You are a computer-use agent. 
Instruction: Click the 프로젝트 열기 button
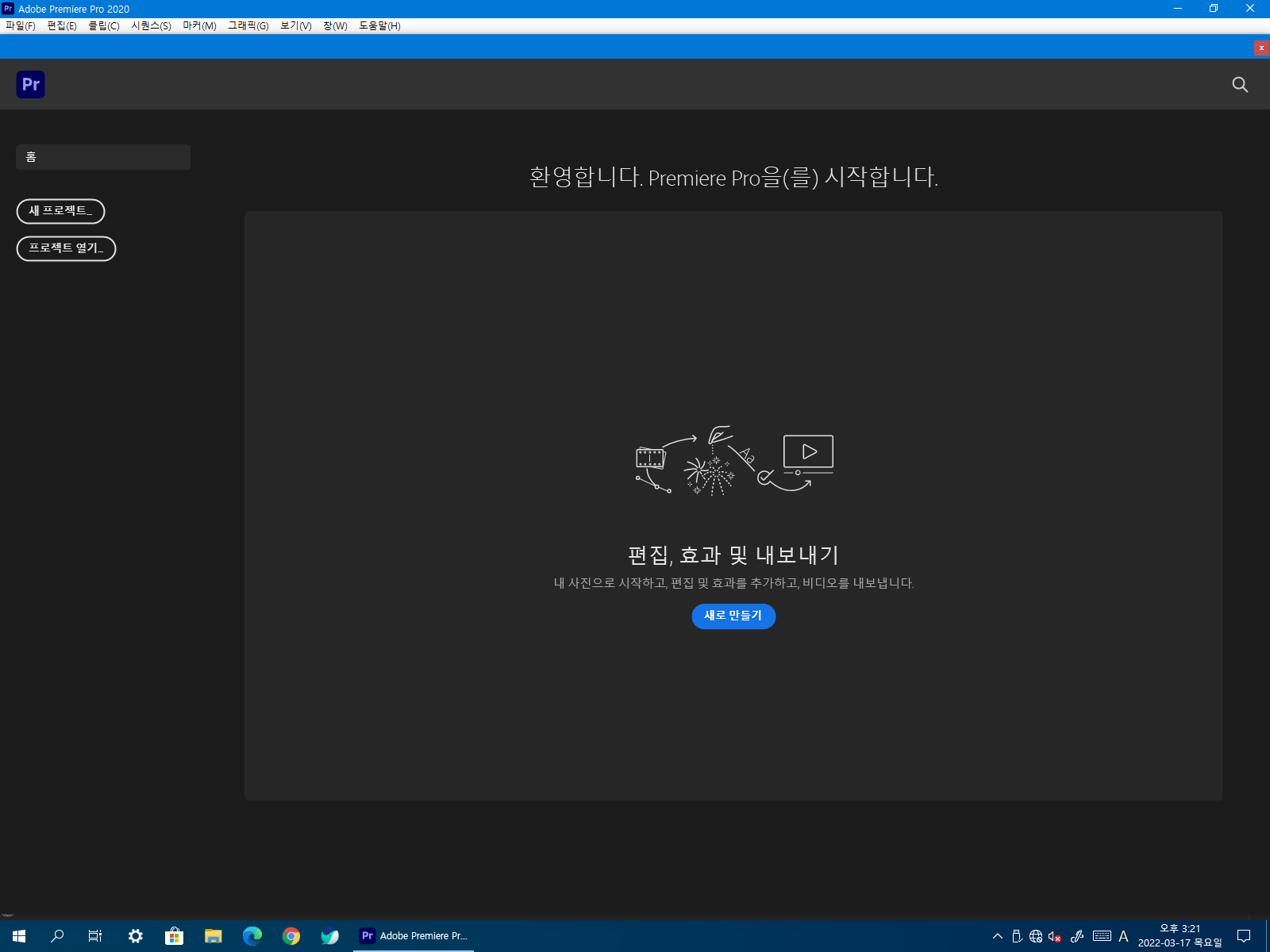tap(67, 248)
